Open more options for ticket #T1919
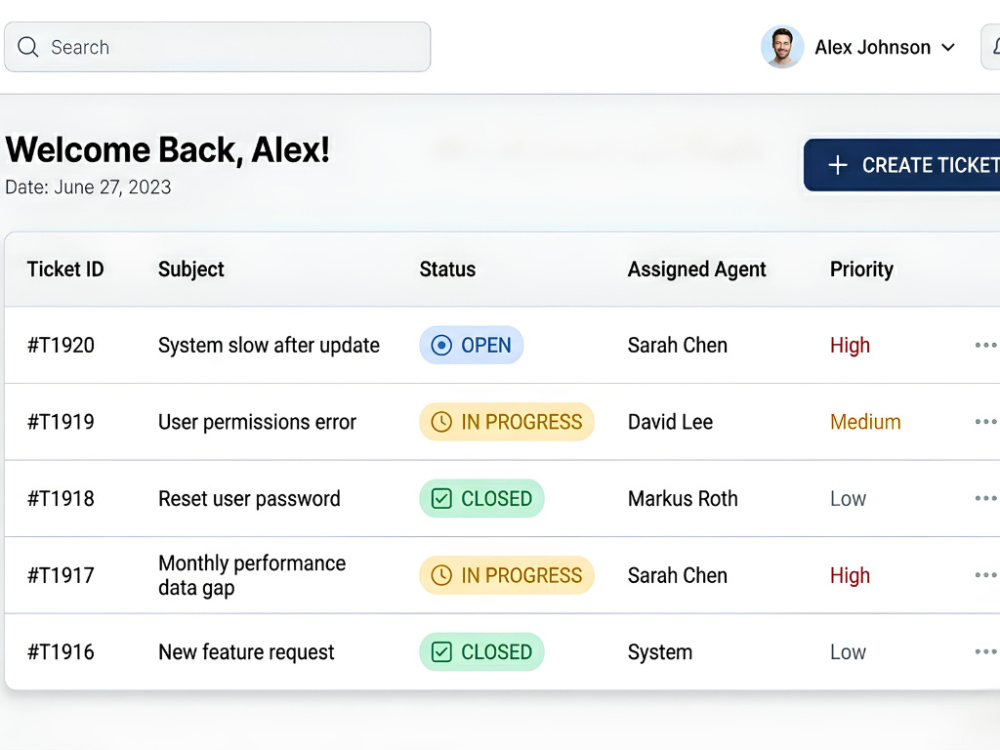Image resolution: width=1000 pixels, height=750 pixels. point(986,422)
